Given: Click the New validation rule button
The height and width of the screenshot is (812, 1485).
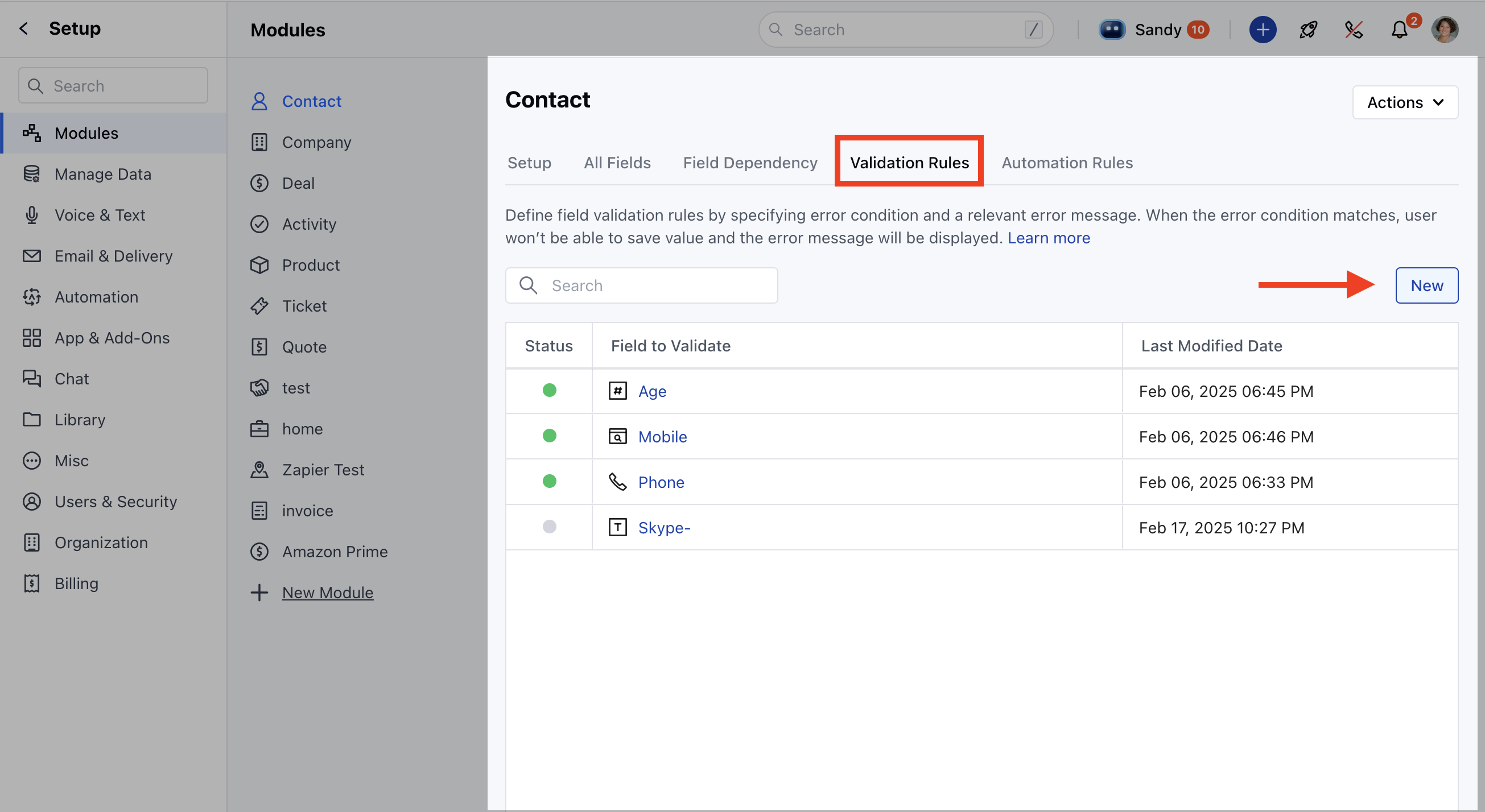Looking at the screenshot, I should tap(1426, 286).
